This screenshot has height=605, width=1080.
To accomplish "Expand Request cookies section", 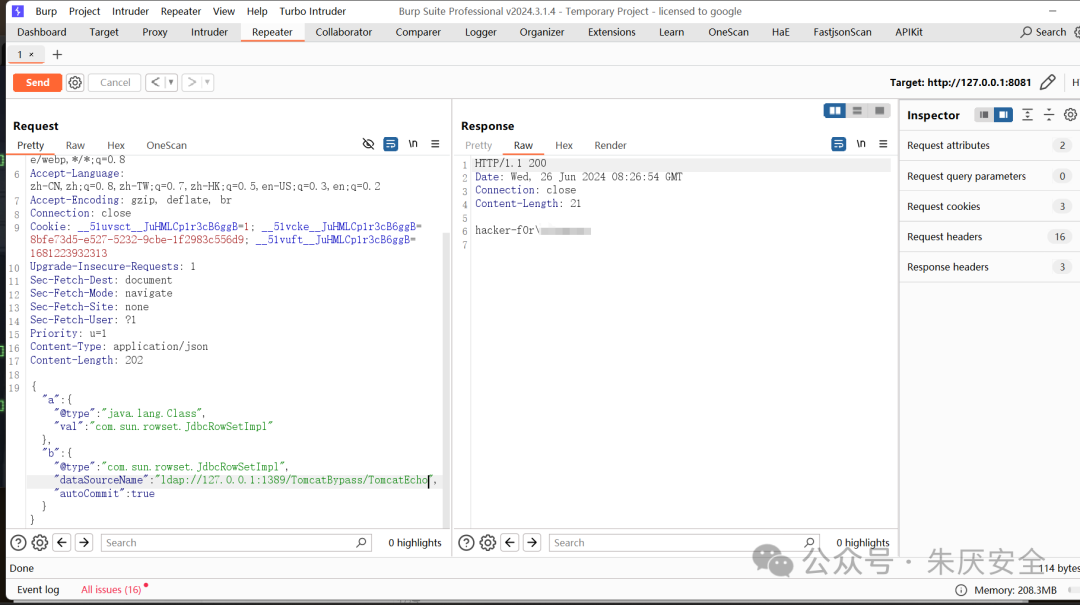I will pos(989,207).
